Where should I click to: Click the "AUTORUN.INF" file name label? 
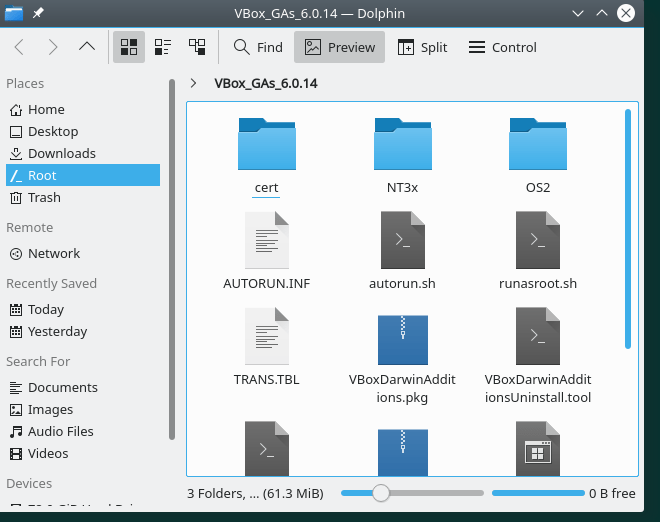tap(266, 283)
